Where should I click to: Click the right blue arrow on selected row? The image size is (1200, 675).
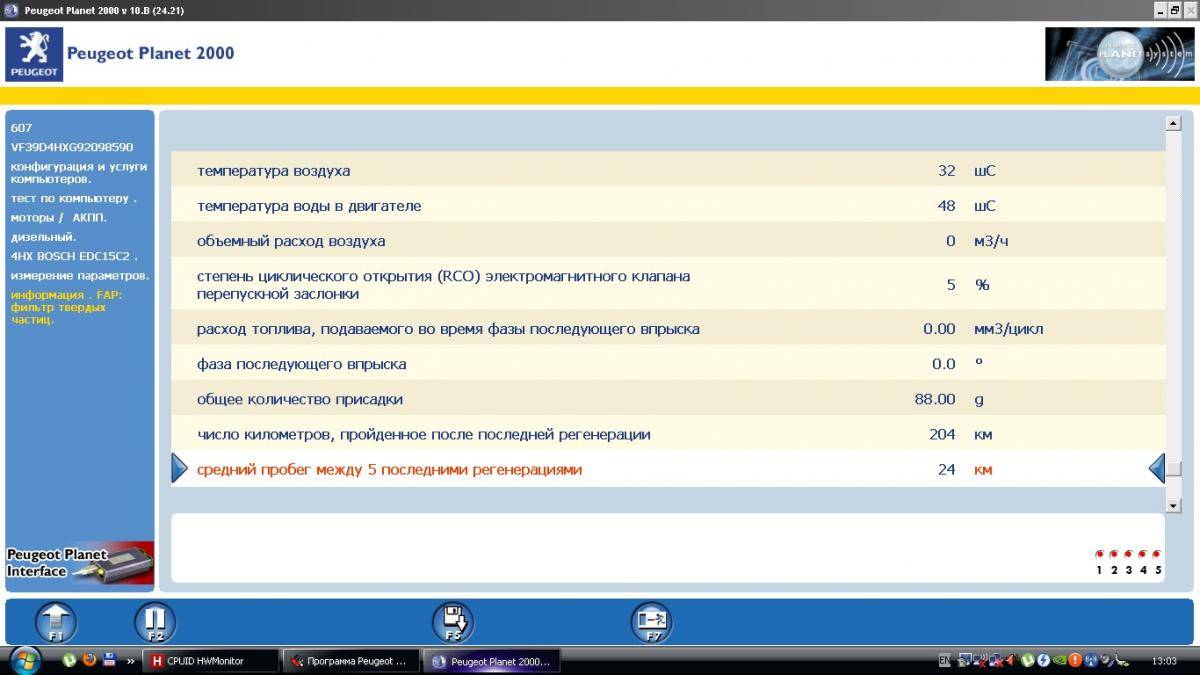pyautogui.click(x=1157, y=468)
